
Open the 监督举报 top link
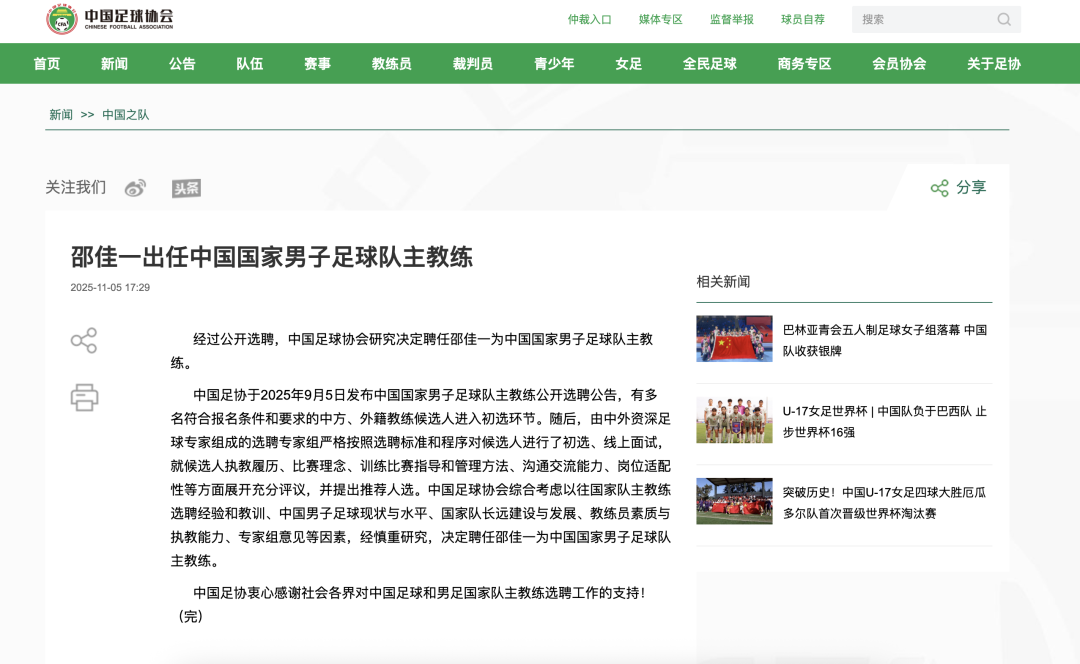tap(731, 19)
